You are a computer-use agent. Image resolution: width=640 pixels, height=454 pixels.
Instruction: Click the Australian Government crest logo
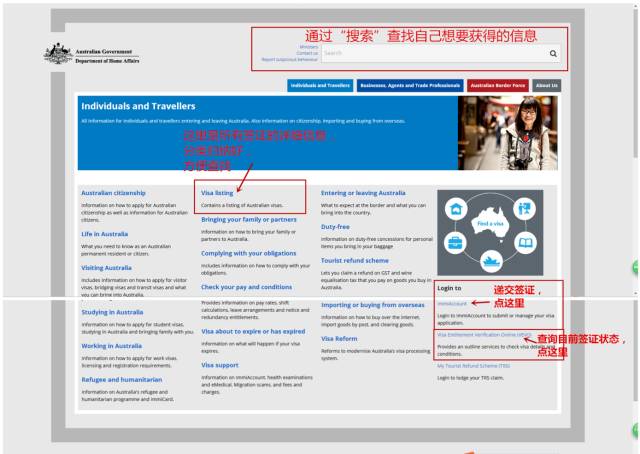tap(58, 53)
